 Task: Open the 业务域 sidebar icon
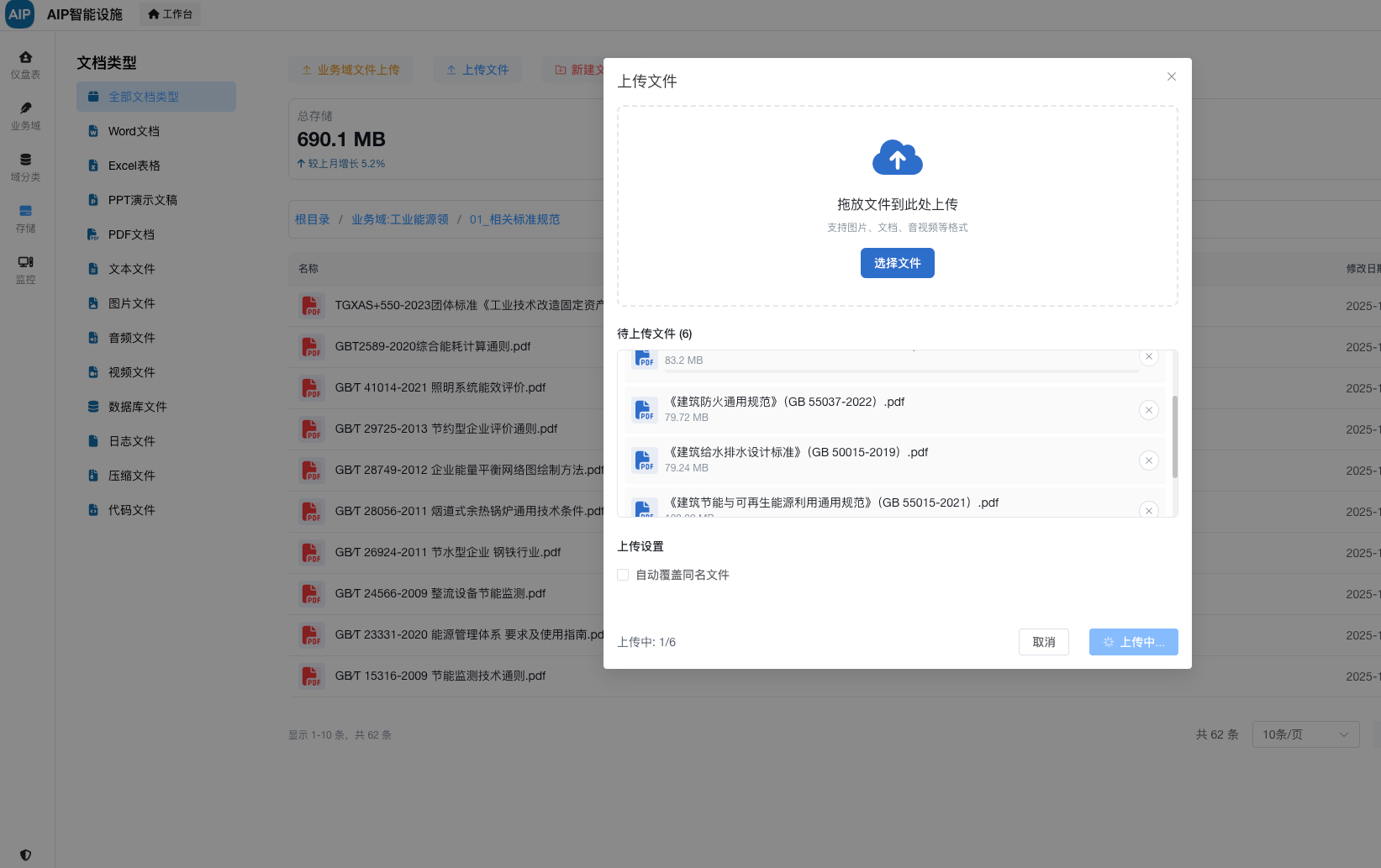pos(25,115)
